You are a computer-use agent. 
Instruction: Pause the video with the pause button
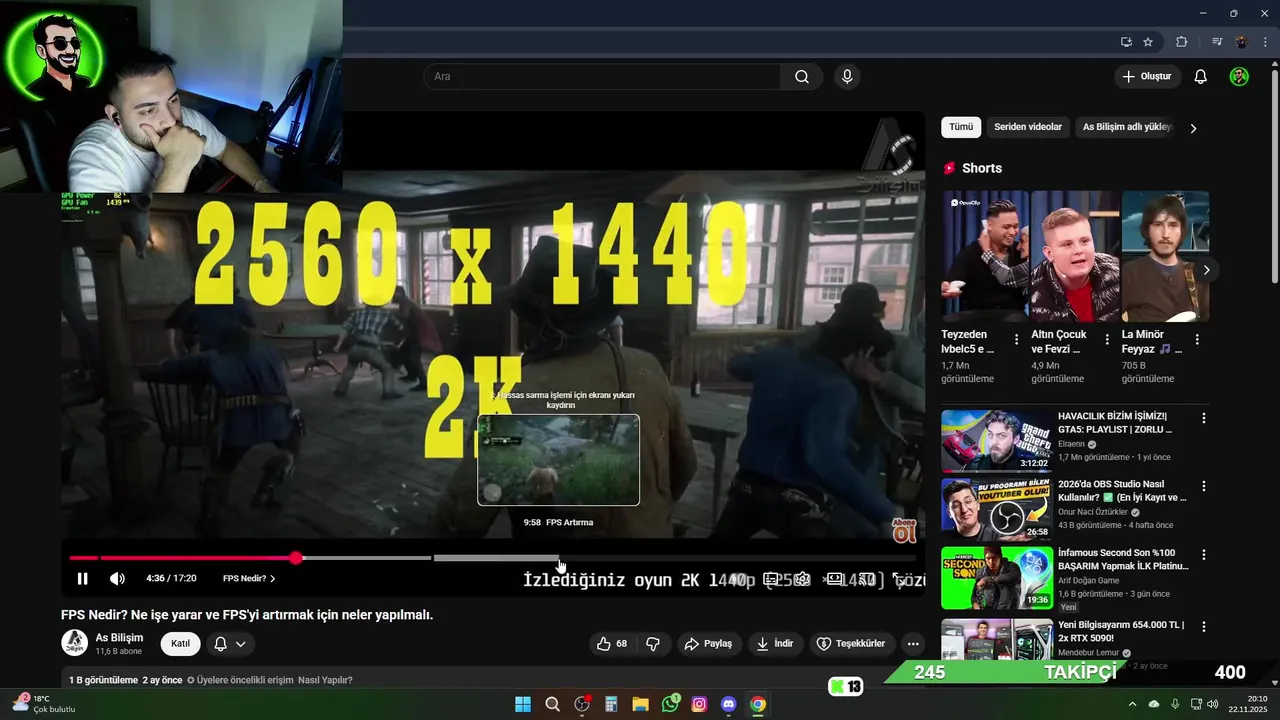click(x=83, y=578)
